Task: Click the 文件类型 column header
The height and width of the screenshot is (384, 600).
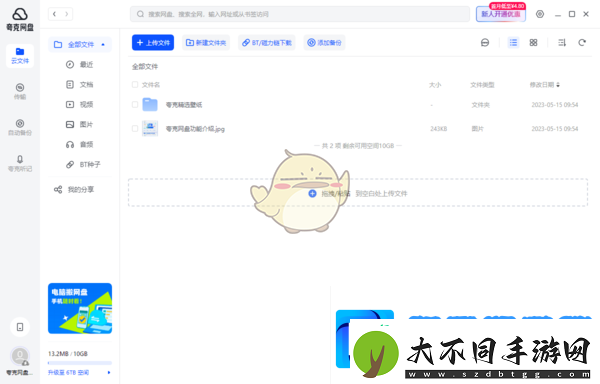Action: (482, 85)
